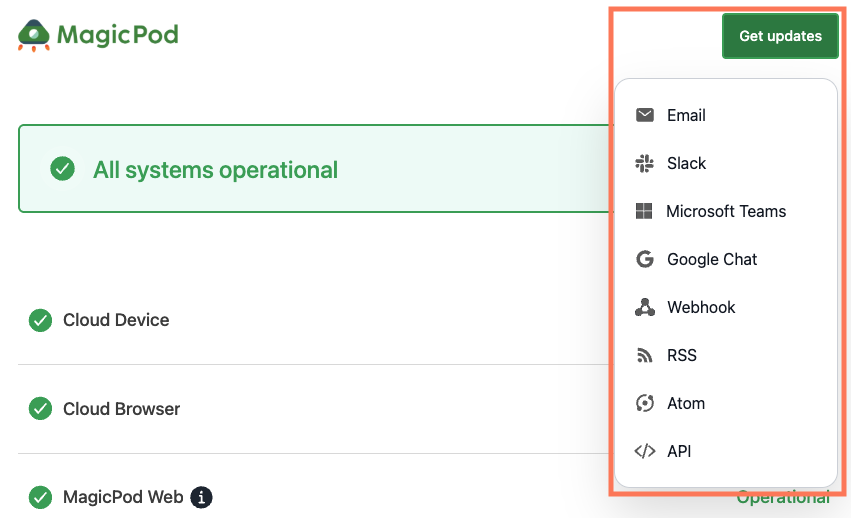This screenshot has height=518, width=851.
Task: Open the Cloud Device component row
Action: click(x=315, y=320)
